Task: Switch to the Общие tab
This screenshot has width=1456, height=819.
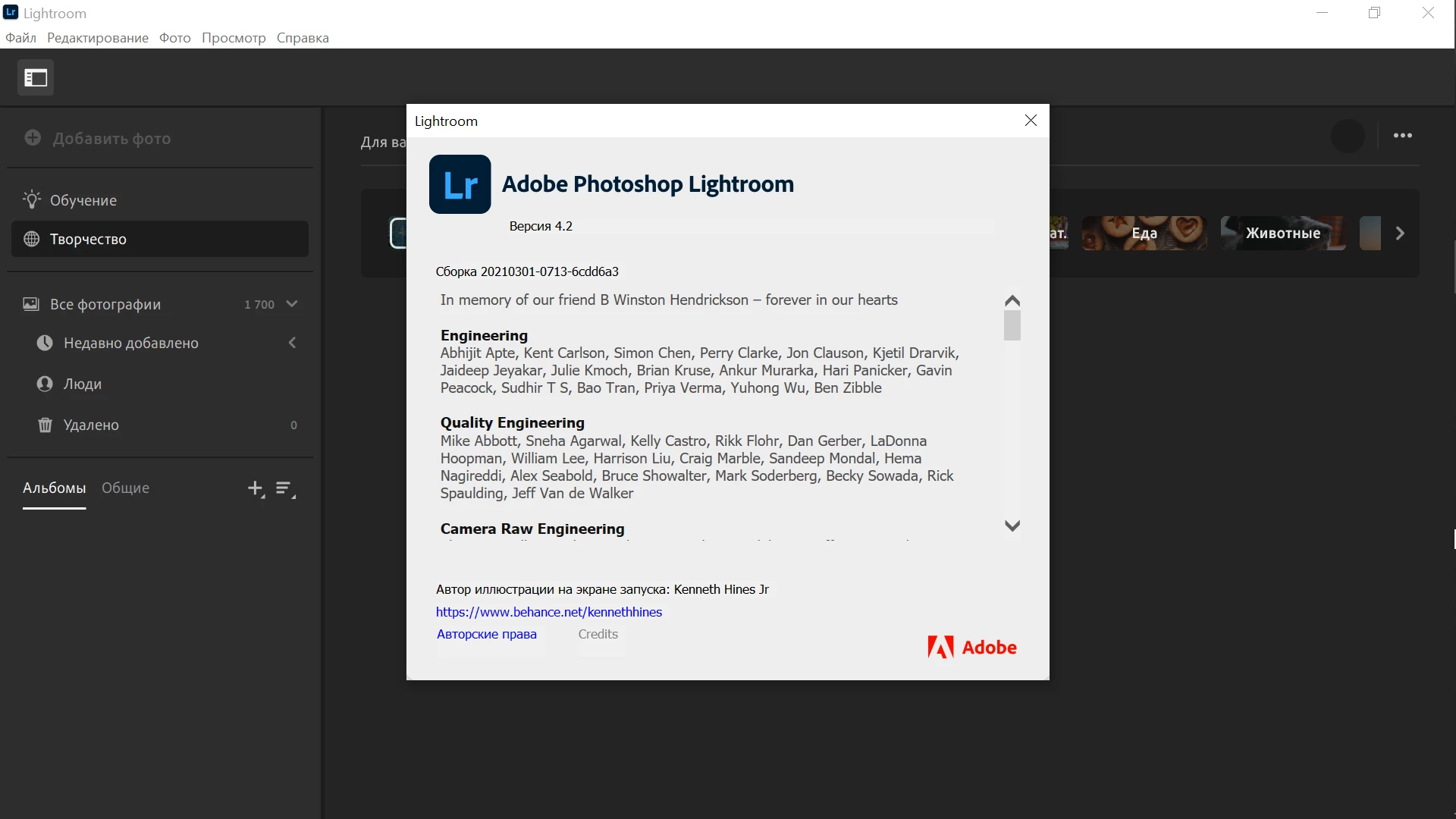Action: click(126, 488)
